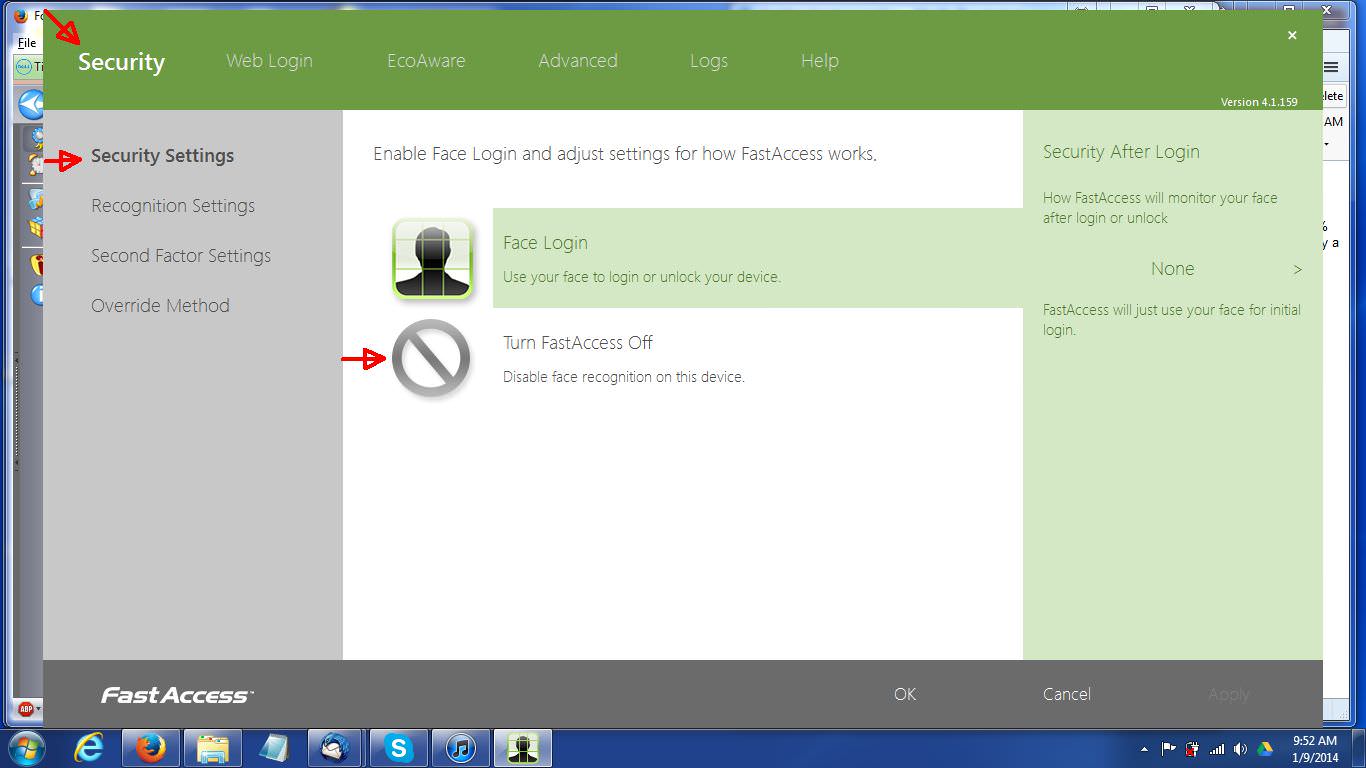Click the Adblock Plus icon in Firefox

pos(26,710)
